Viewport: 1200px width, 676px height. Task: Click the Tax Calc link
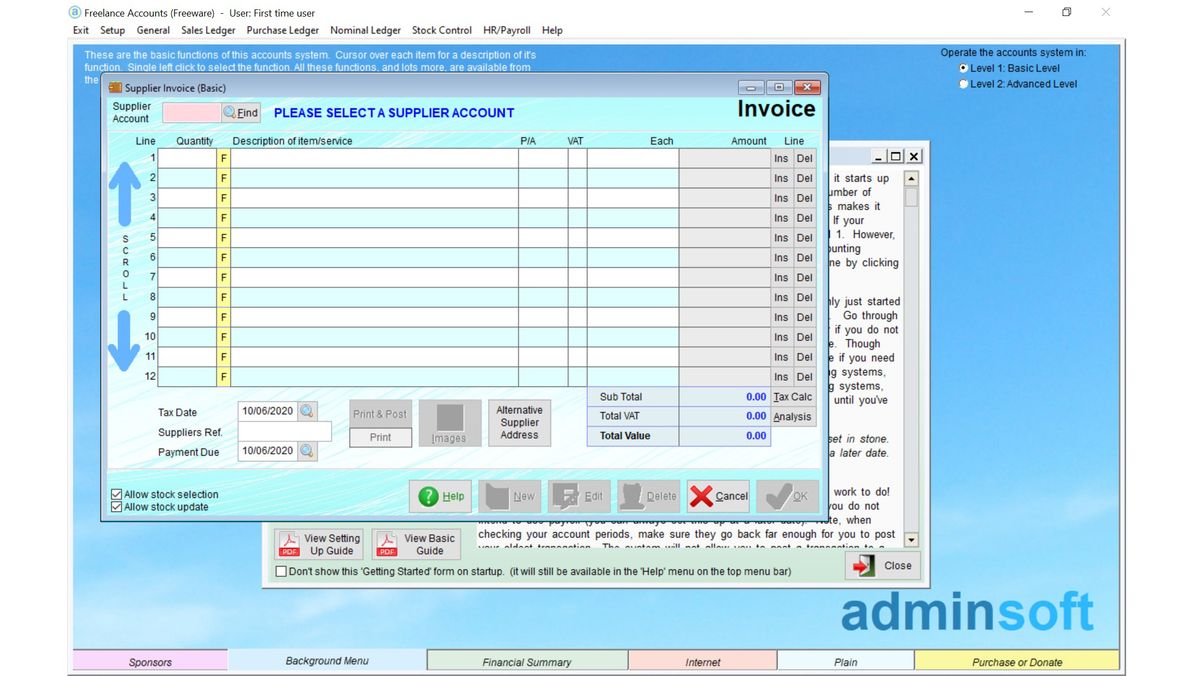[792, 396]
